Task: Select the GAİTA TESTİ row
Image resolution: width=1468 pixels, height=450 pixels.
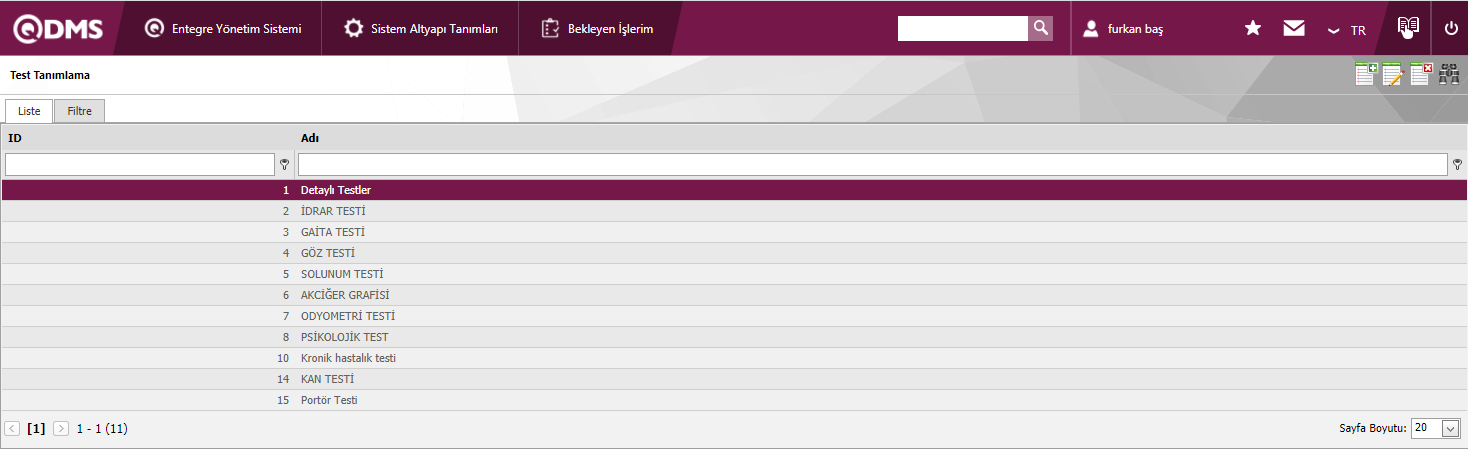Action: point(734,232)
